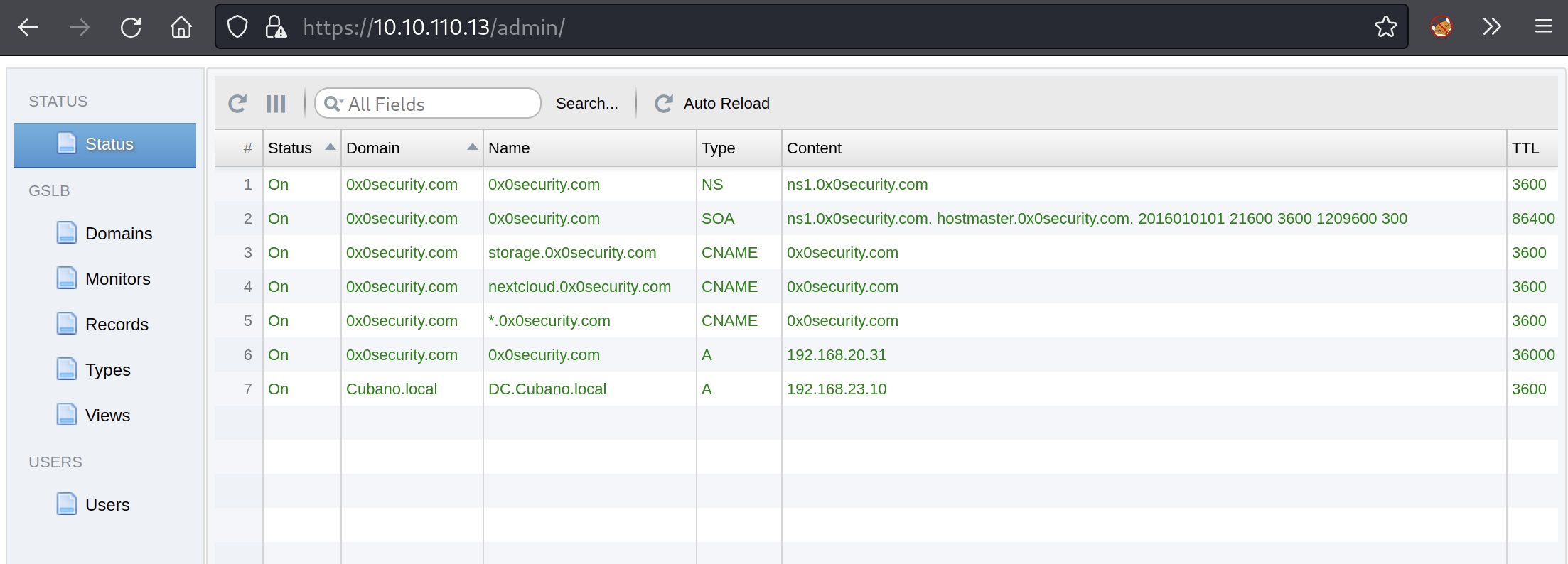
Task: Open the Firefox hamburger menu
Action: click(1543, 28)
